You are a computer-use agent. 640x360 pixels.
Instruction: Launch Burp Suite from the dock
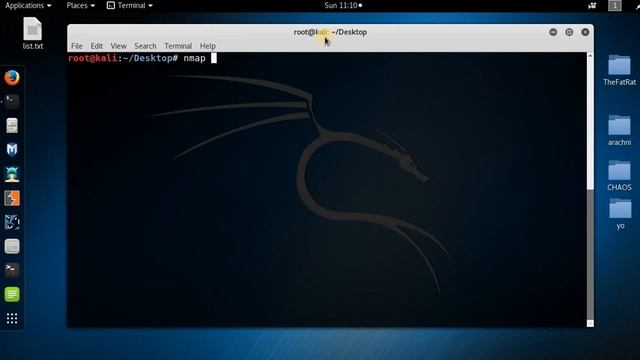coord(12,198)
